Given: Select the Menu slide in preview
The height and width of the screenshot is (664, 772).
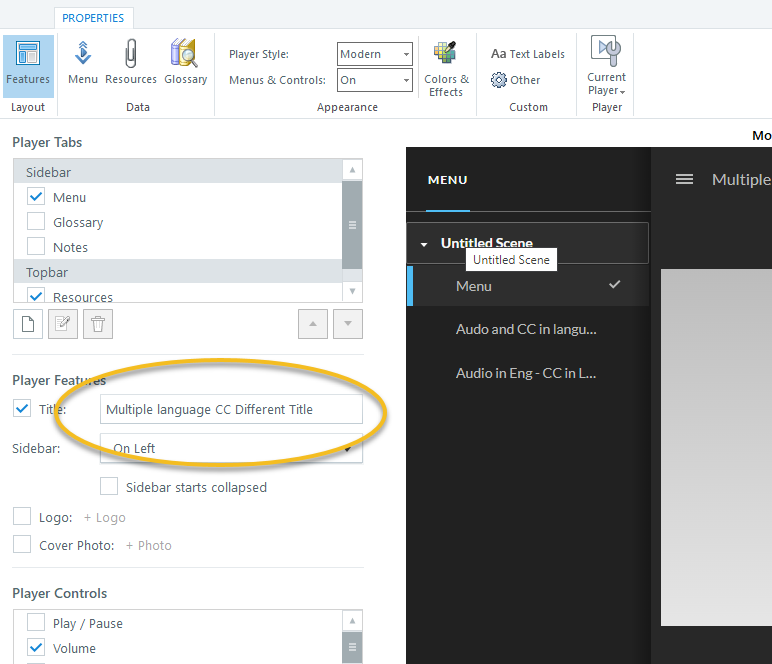Looking at the screenshot, I should point(528,286).
